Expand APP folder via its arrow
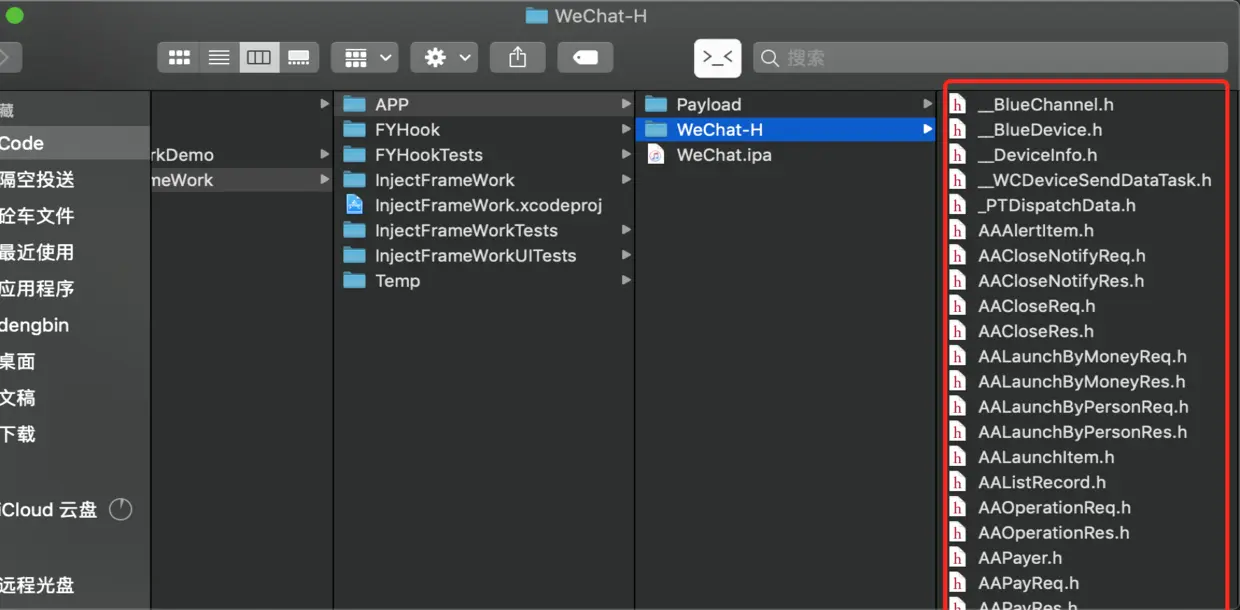 [626, 104]
